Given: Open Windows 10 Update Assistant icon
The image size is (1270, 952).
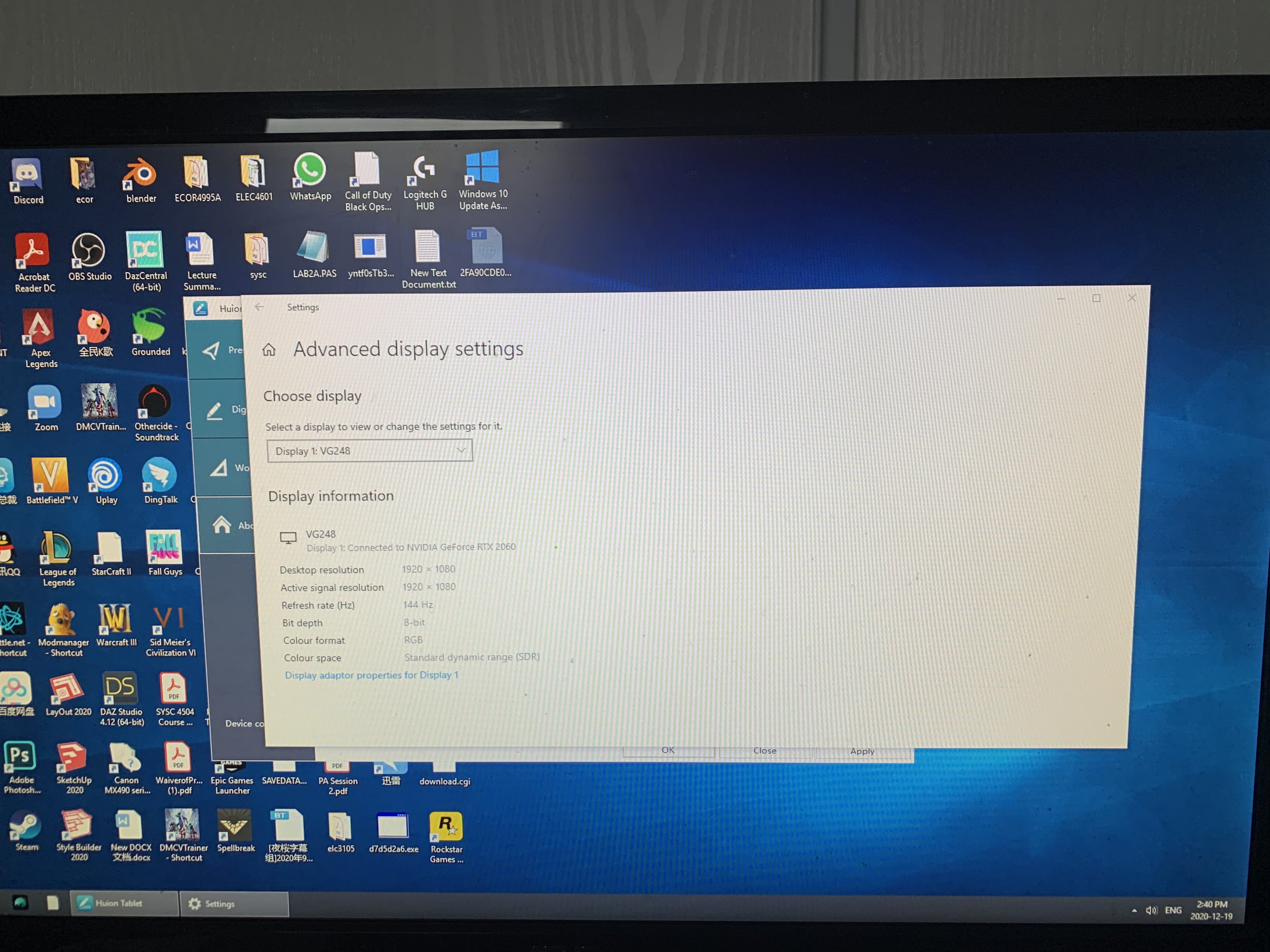Looking at the screenshot, I should click(x=482, y=180).
